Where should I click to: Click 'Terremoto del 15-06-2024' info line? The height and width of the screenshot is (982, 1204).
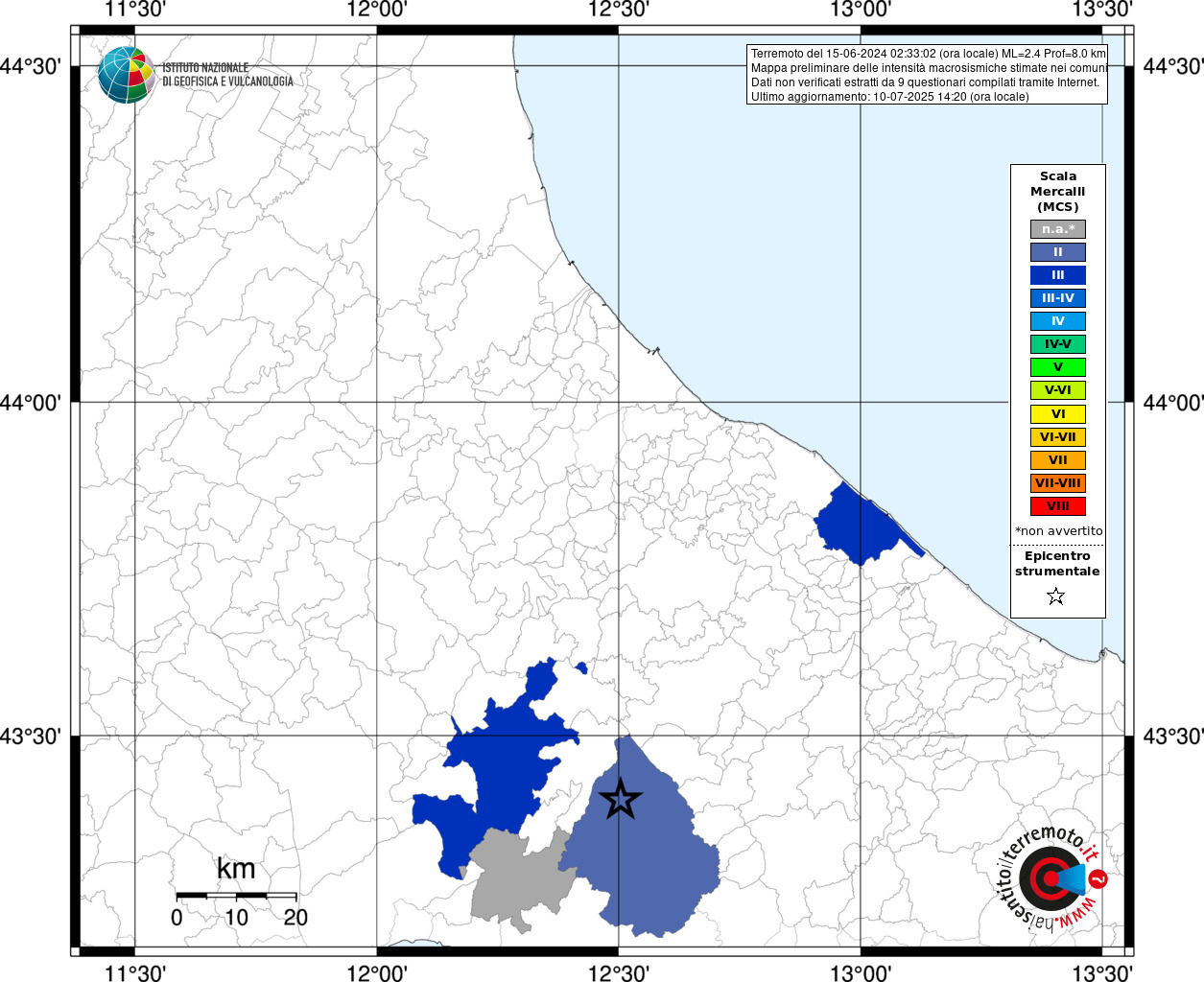pos(928,54)
